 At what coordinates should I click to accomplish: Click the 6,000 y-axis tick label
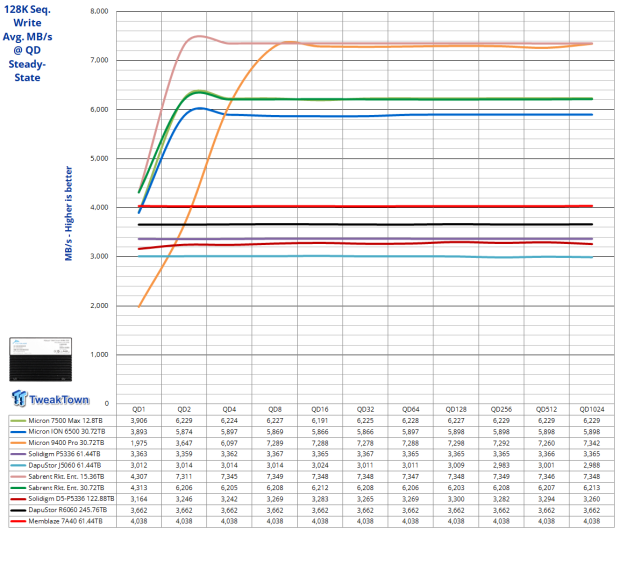(x=99, y=110)
